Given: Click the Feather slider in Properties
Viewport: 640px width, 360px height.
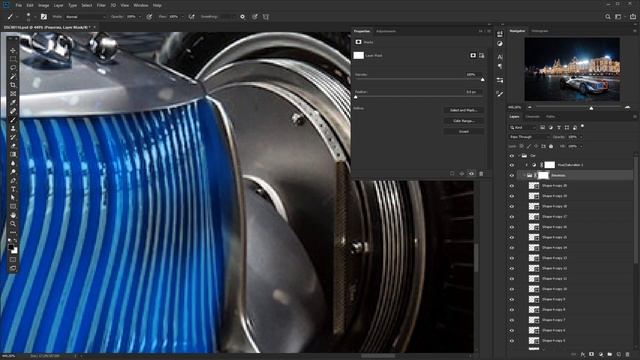Looking at the screenshot, I should pos(420,96).
